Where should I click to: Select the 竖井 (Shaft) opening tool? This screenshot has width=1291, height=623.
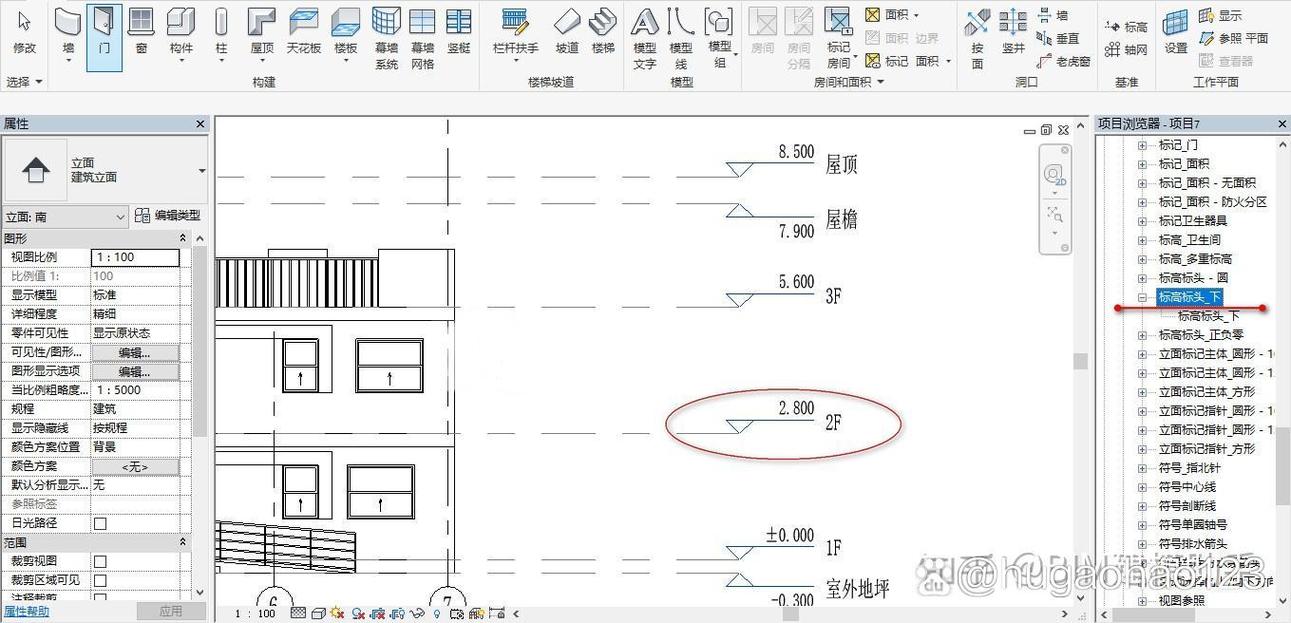click(x=1013, y=31)
